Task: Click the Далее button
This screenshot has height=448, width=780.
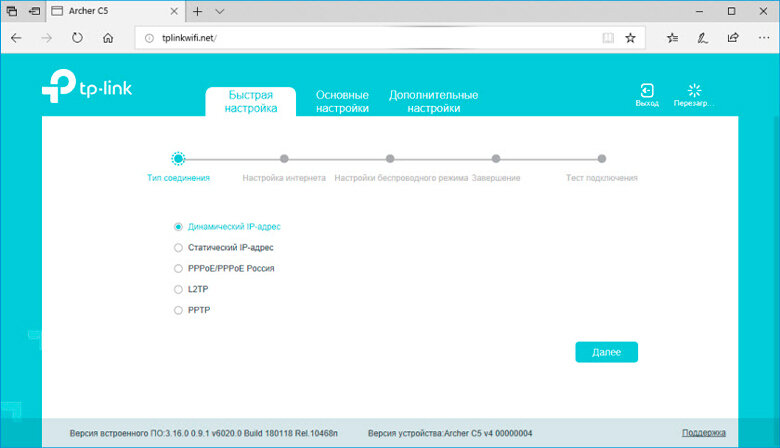Action: [x=606, y=352]
